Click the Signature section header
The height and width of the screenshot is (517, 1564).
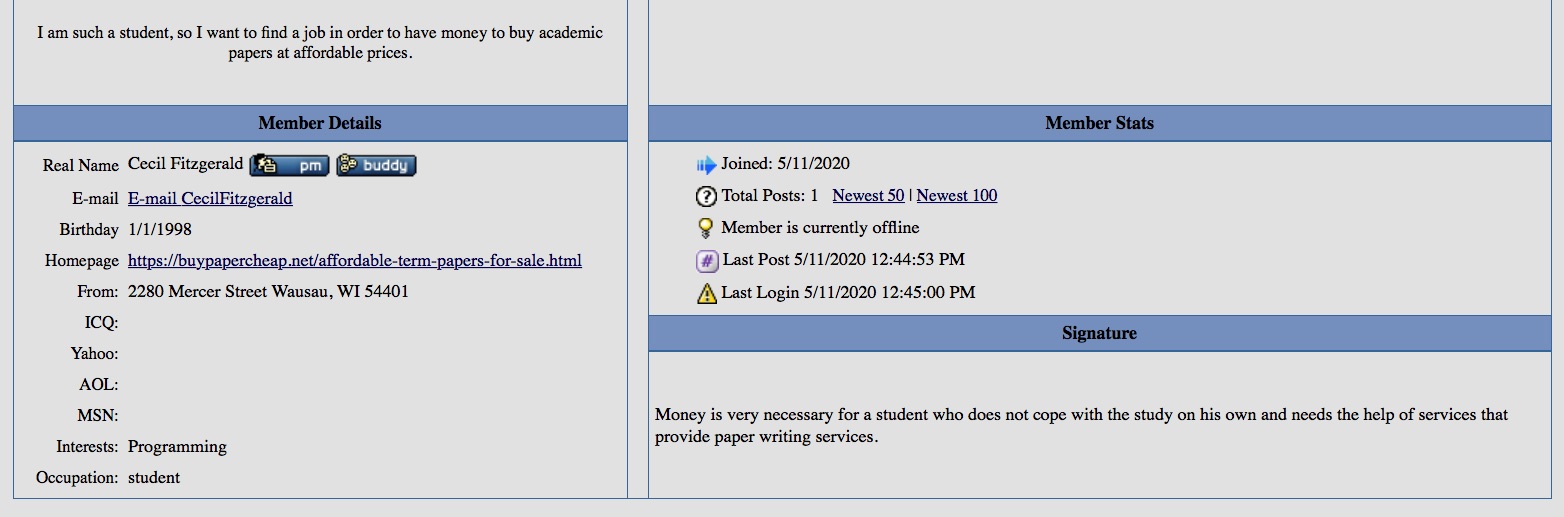1099,333
